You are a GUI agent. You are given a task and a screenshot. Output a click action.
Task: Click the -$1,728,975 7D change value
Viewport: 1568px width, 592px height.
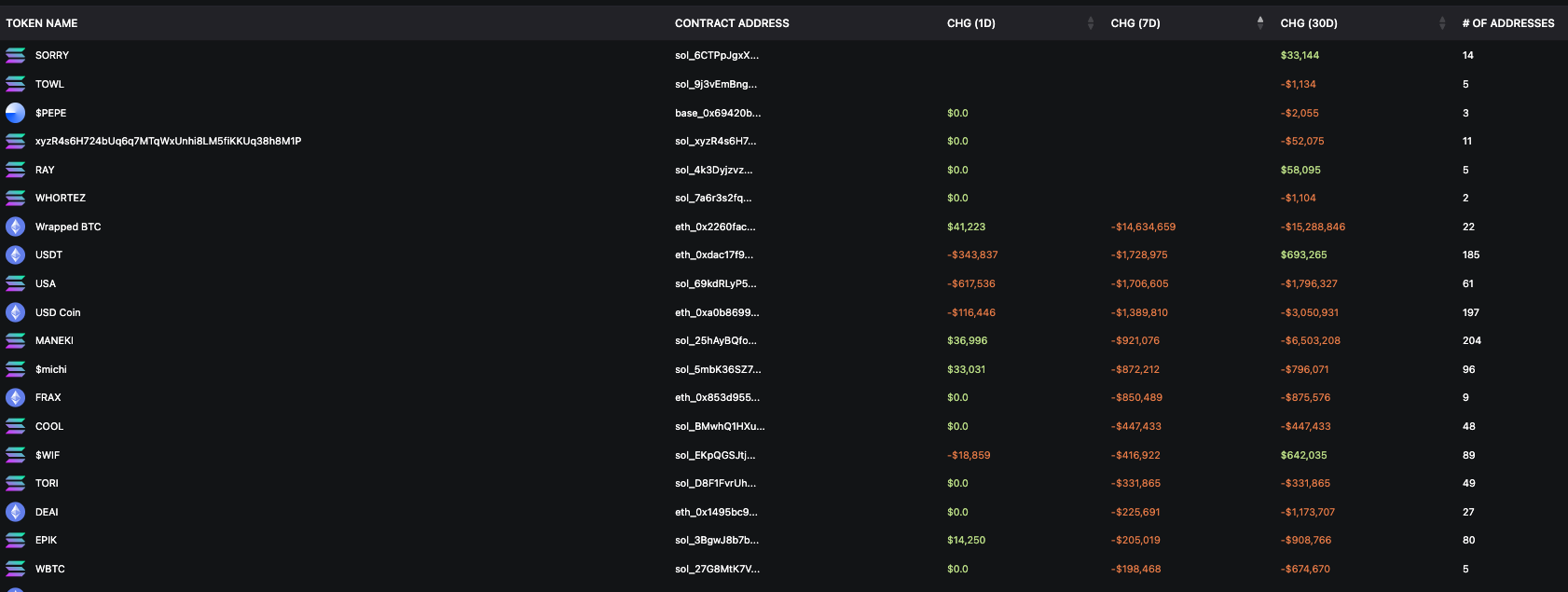point(1139,255)
